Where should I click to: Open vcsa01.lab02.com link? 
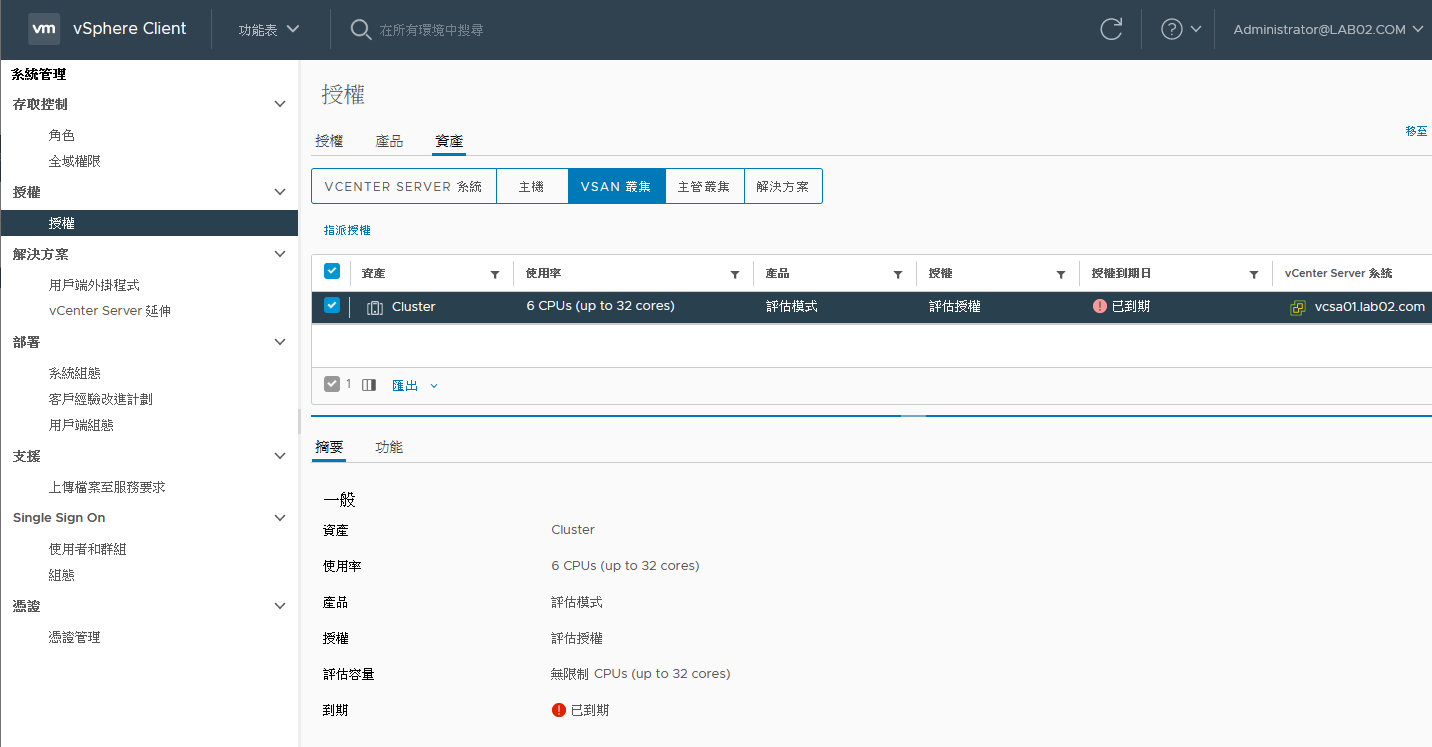click(1369, 307)
